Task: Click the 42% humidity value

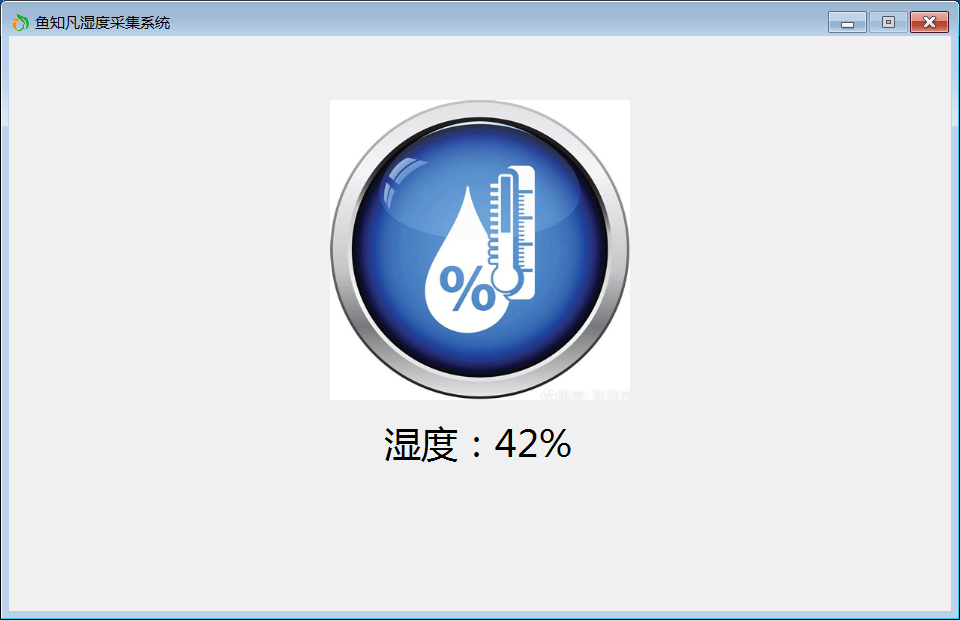Action: (533, 444)
